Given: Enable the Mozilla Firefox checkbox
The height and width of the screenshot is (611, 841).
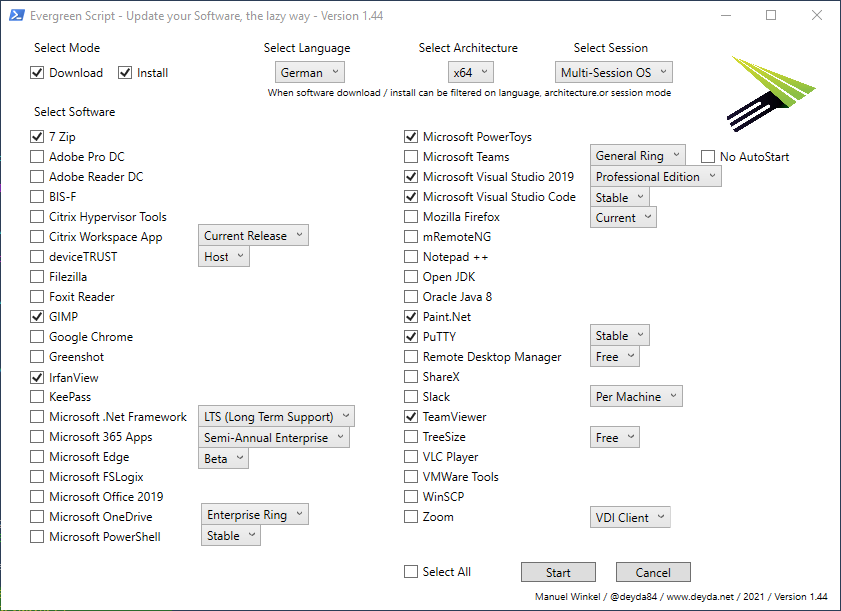Looking at the screenshot, I should tap(411, 216).
